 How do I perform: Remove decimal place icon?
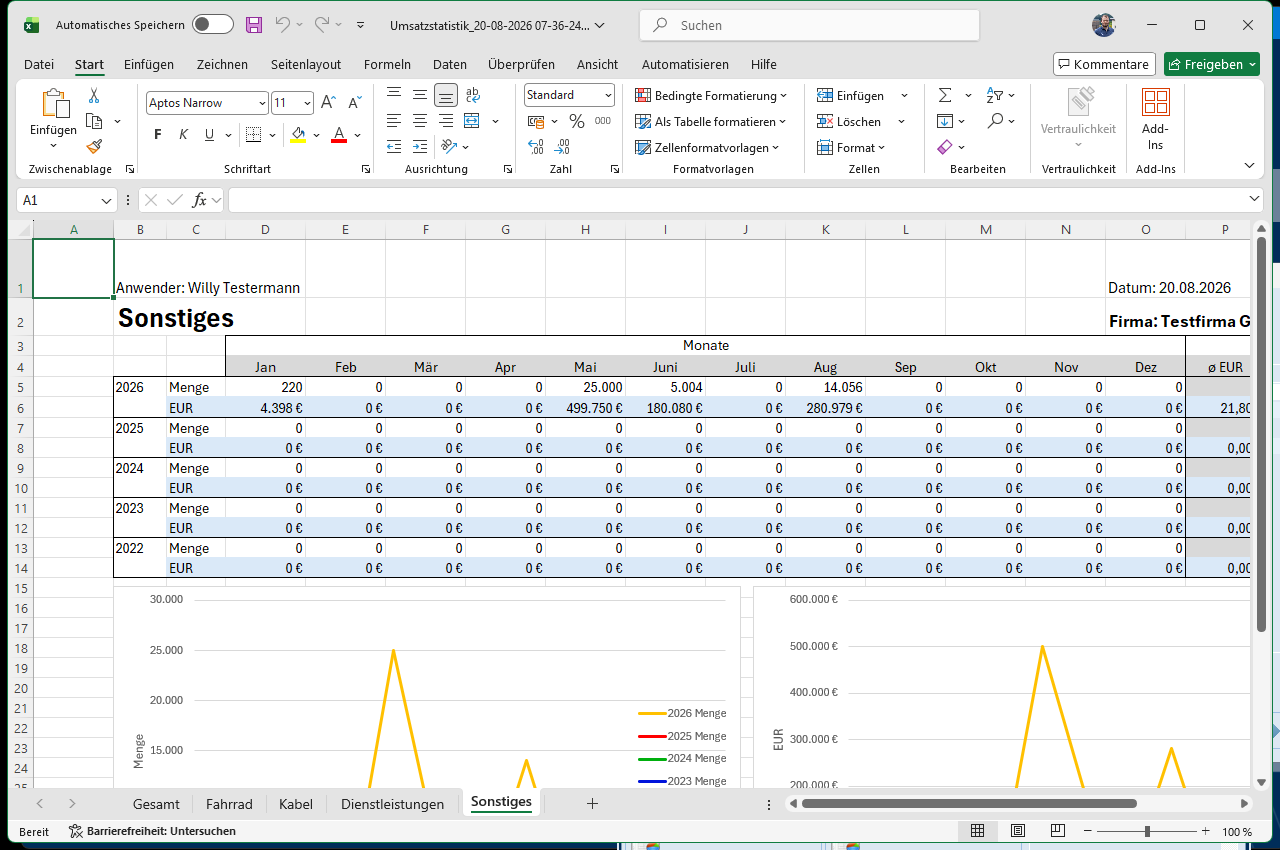(x=562, y=147)
